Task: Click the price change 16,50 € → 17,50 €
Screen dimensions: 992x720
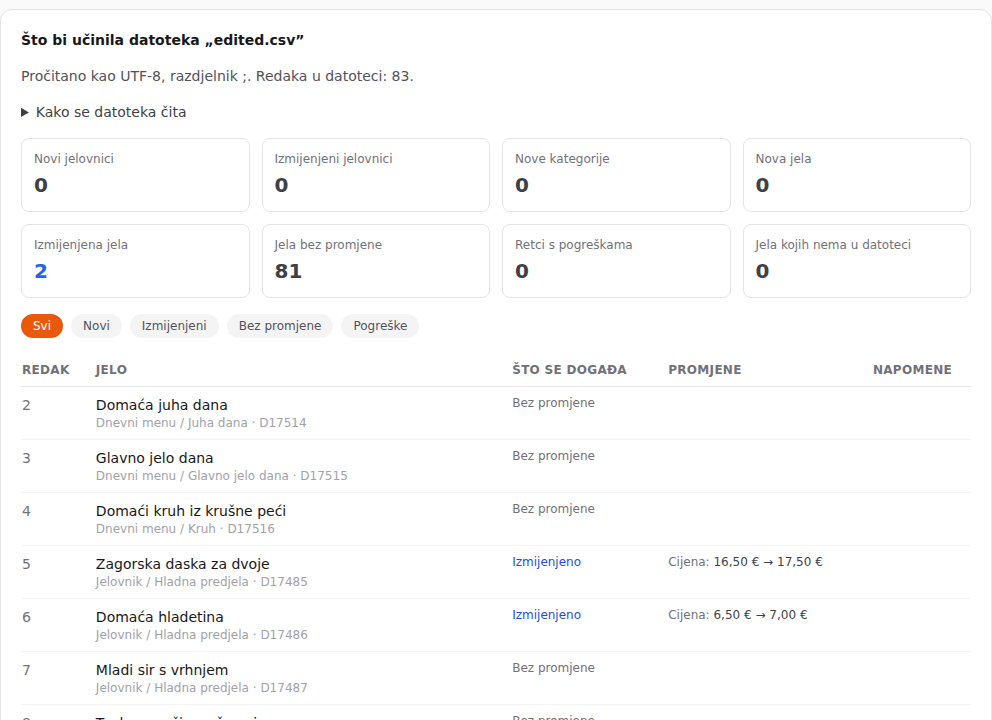Action: tap(768, 562)
